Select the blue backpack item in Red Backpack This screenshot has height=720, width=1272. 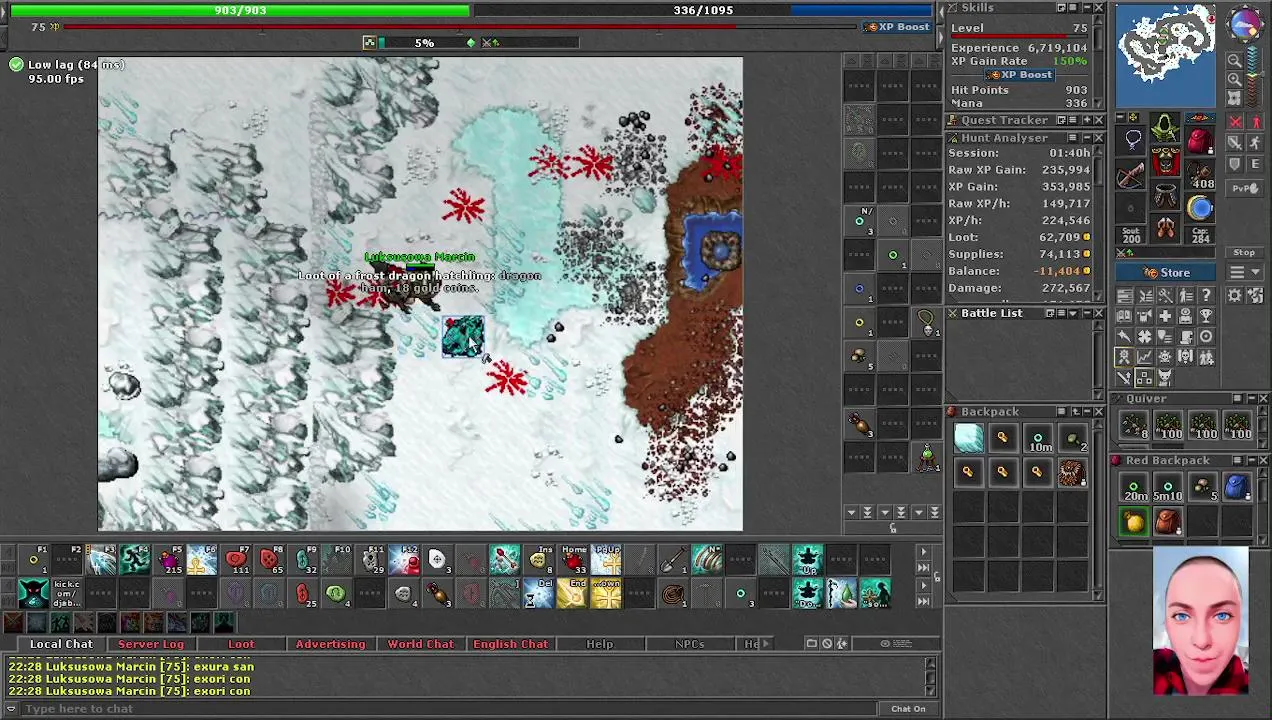(1237, 487)
